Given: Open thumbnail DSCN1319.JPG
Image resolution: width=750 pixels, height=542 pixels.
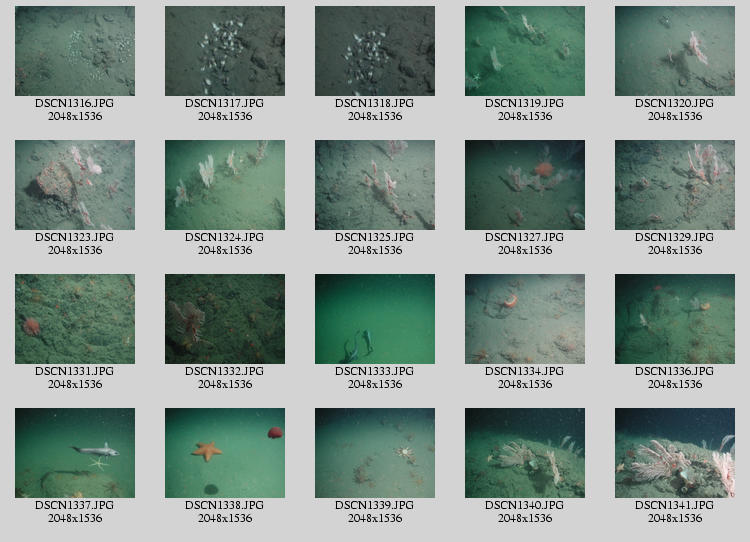Looking at the screenshot, I should click(525, 51).
